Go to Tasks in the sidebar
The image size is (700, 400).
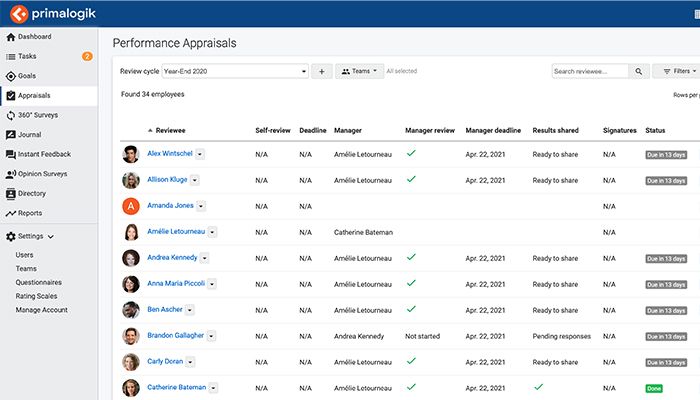click(27, 56)
